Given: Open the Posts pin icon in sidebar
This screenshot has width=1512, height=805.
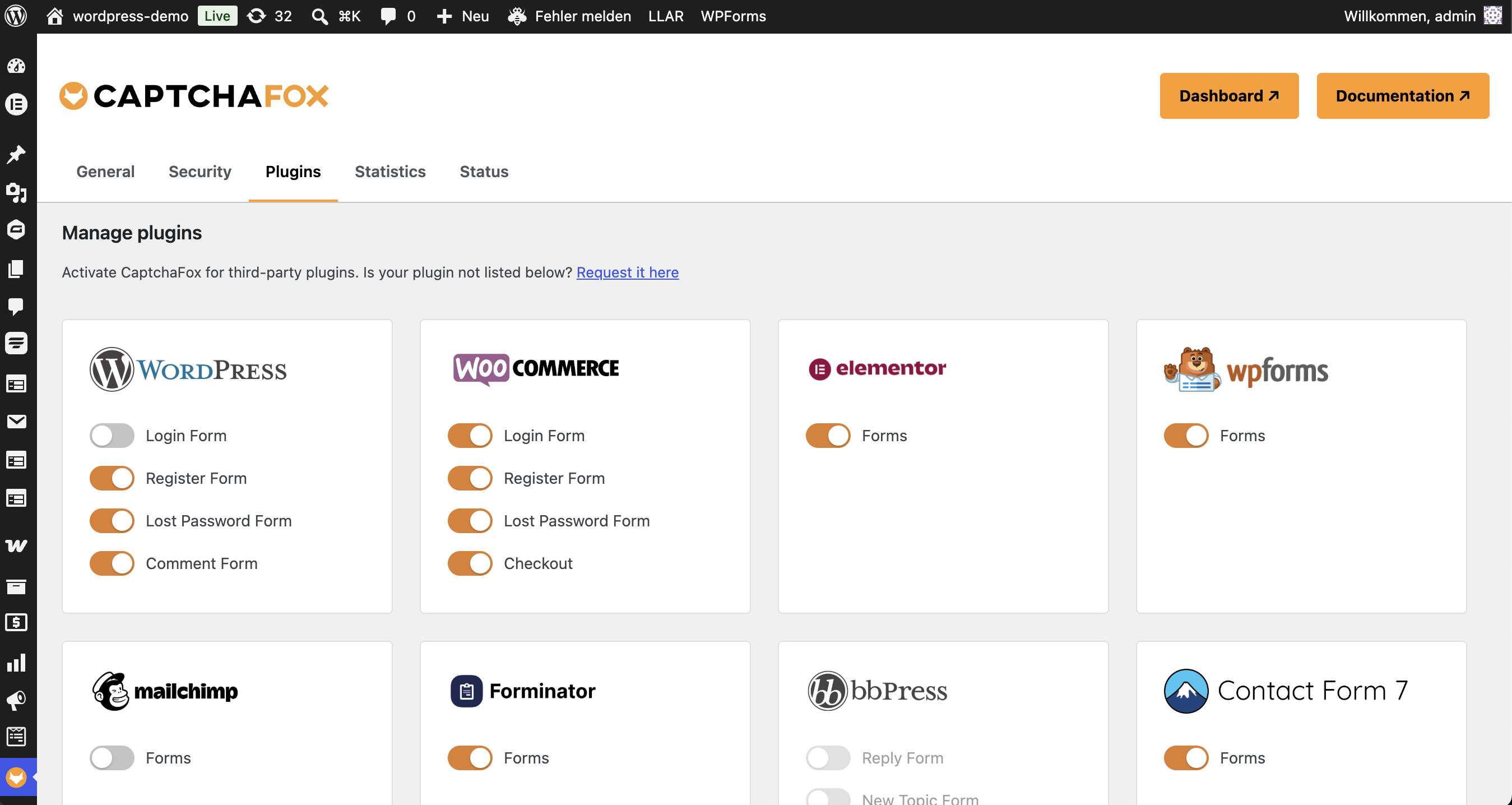Looking at the screenshot, I should 16,154.
